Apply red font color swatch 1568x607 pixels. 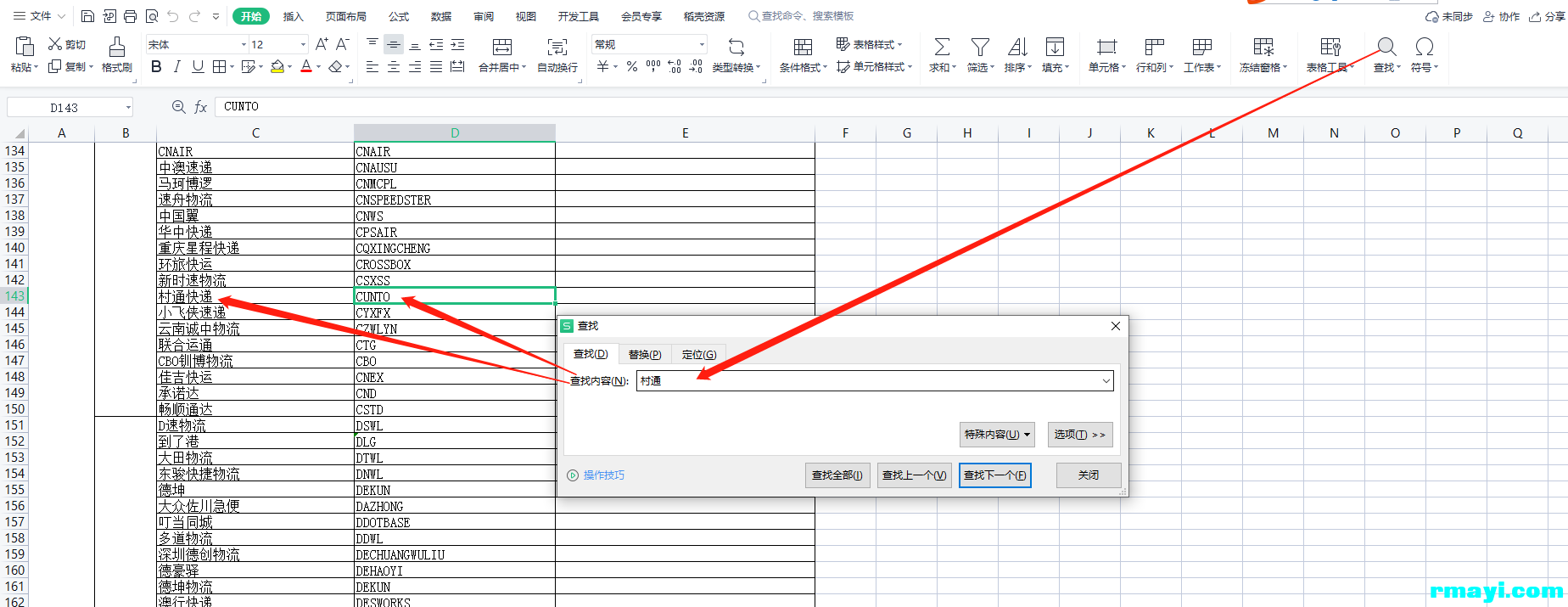pos(306,66)
